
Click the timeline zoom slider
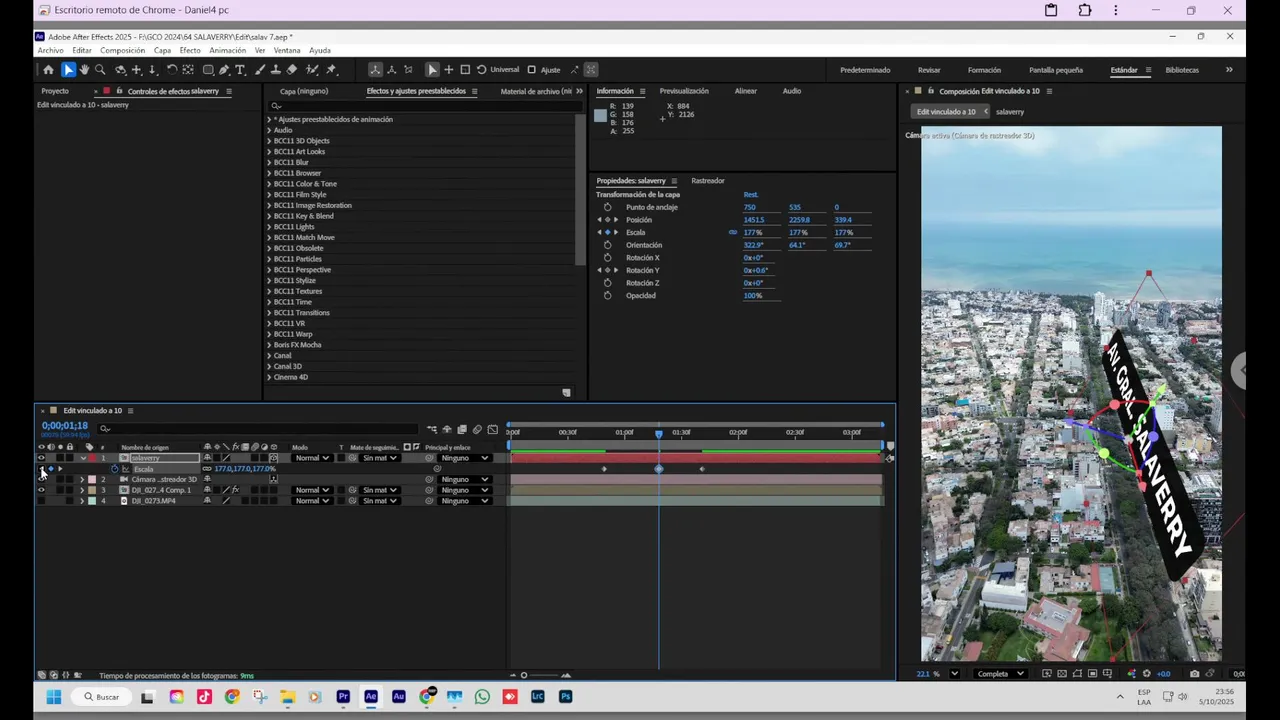pos(523,675)
